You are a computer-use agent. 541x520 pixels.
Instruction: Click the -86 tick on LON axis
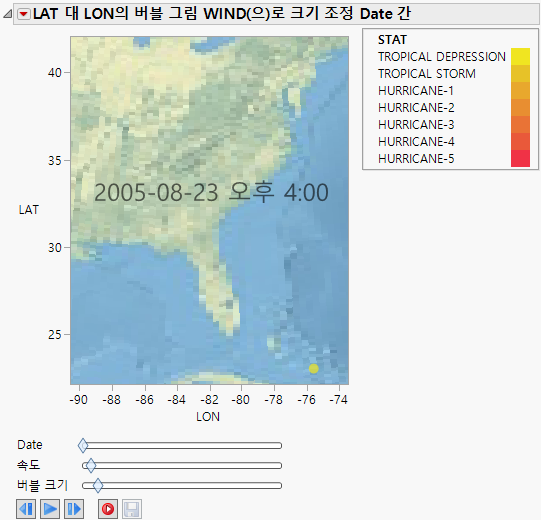click(144, 400)
